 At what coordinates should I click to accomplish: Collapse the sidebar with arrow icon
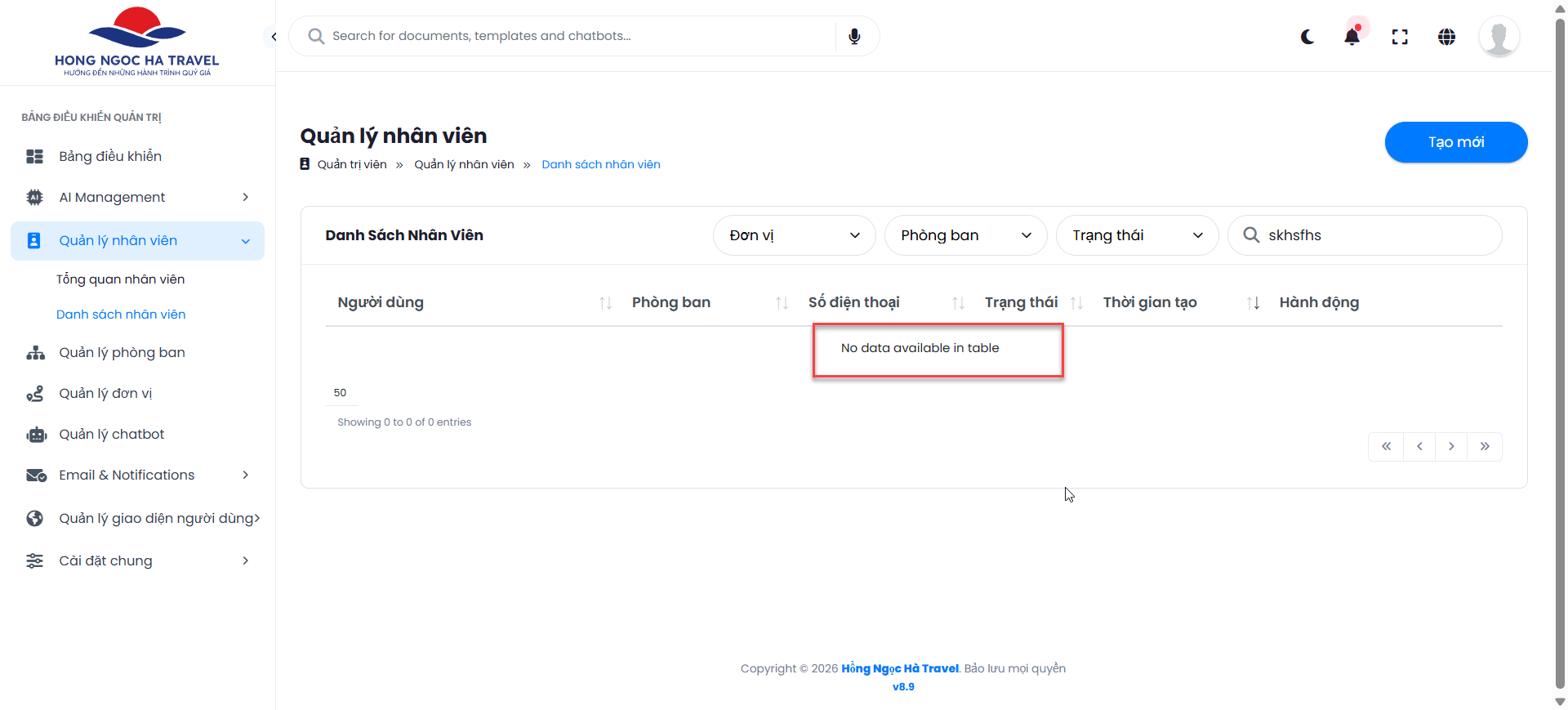coord(274,37)
